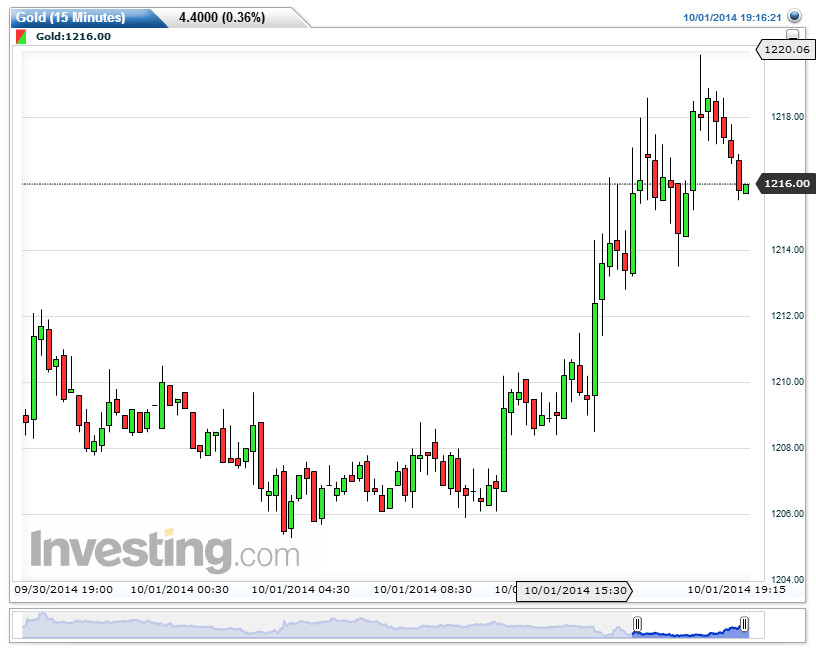Click the 4.4000 (0.36%) change value
Viewport: 816px width, 651px height.
[222, 17]
